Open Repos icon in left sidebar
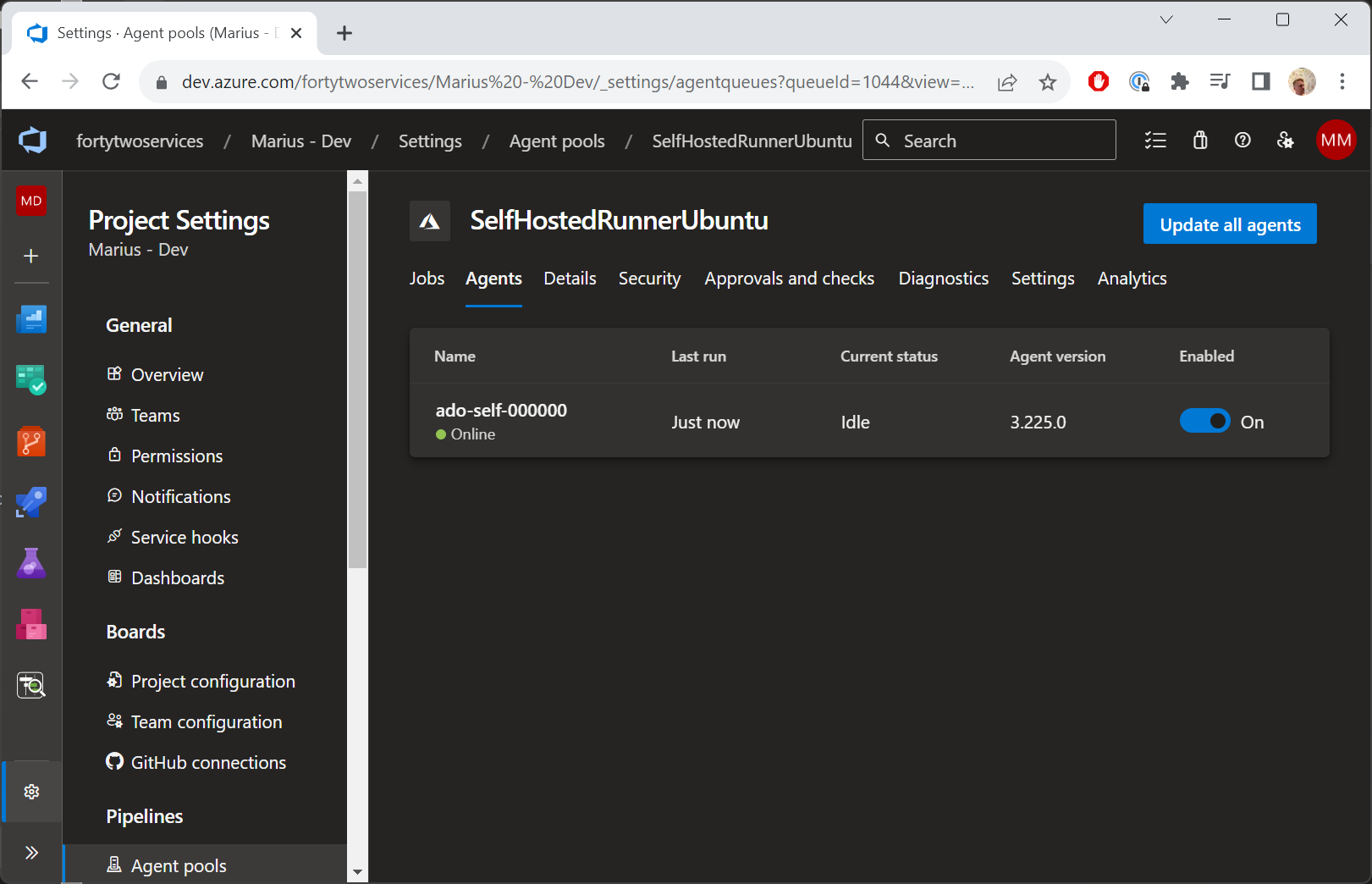 point(31,441)
